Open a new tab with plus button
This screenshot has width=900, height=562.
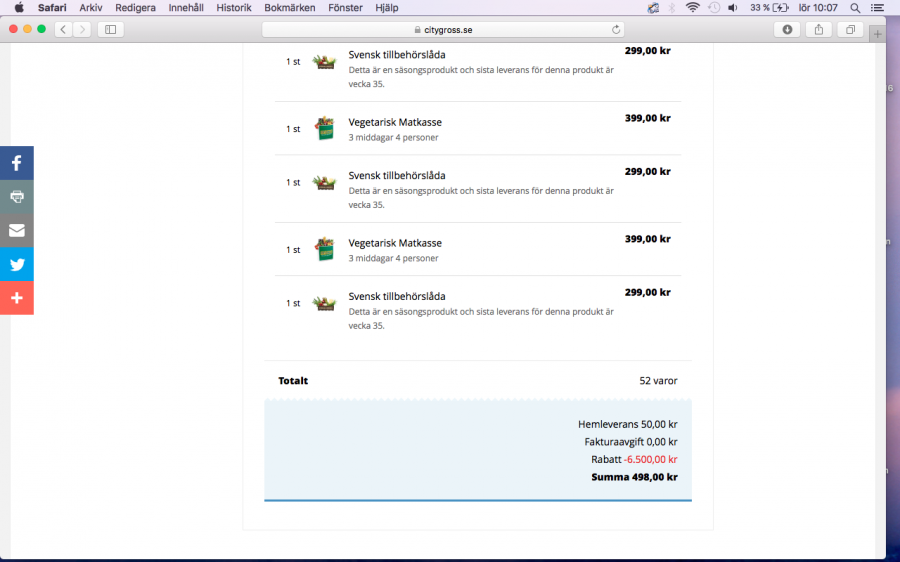coord(877,34)
